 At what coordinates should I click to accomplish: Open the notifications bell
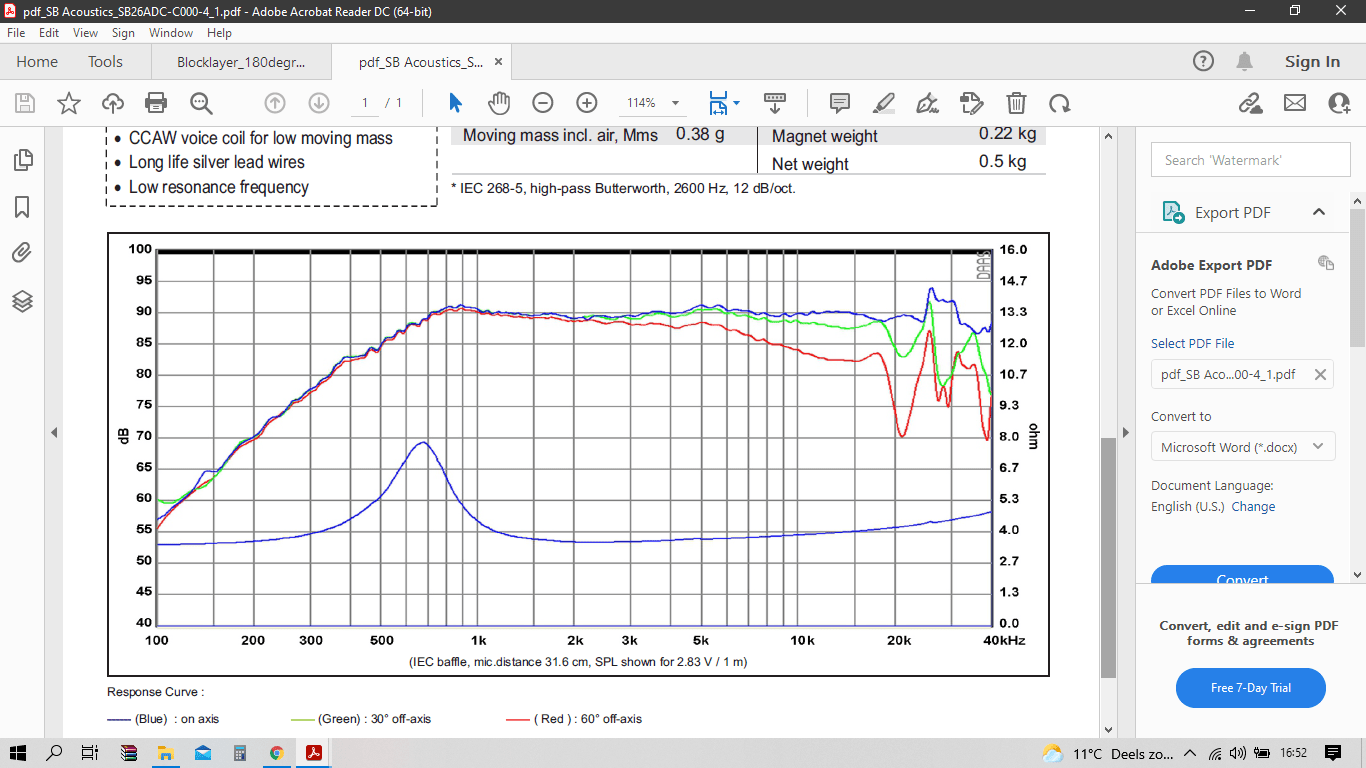click(1245, 61)
